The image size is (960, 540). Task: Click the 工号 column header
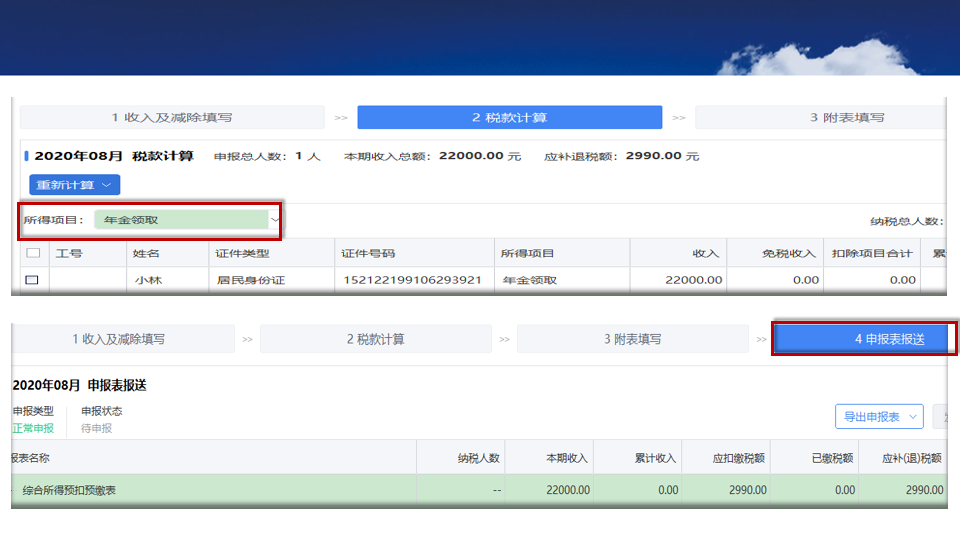pos(69,253)
